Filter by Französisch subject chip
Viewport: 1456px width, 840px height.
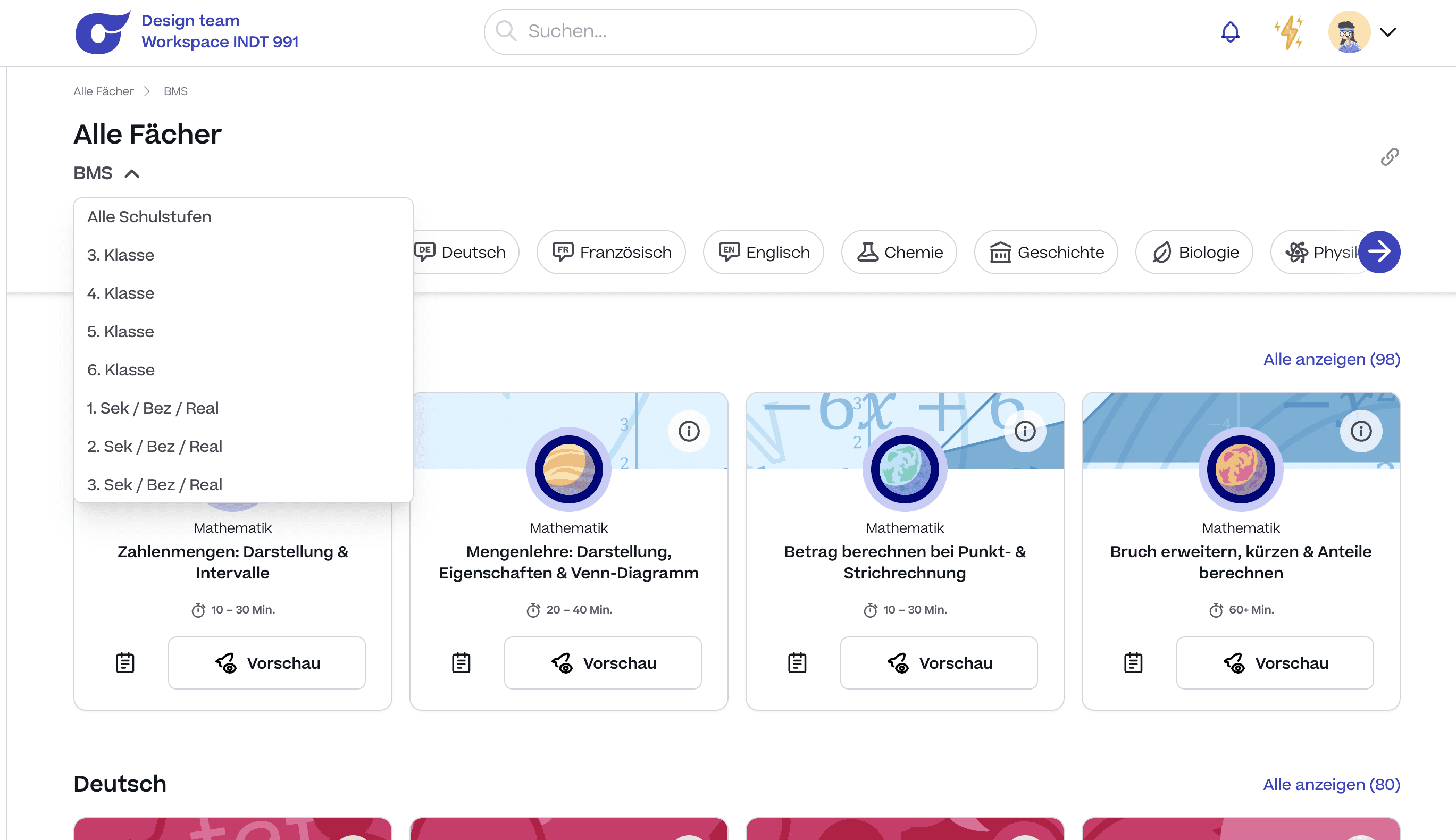(610, 252)
